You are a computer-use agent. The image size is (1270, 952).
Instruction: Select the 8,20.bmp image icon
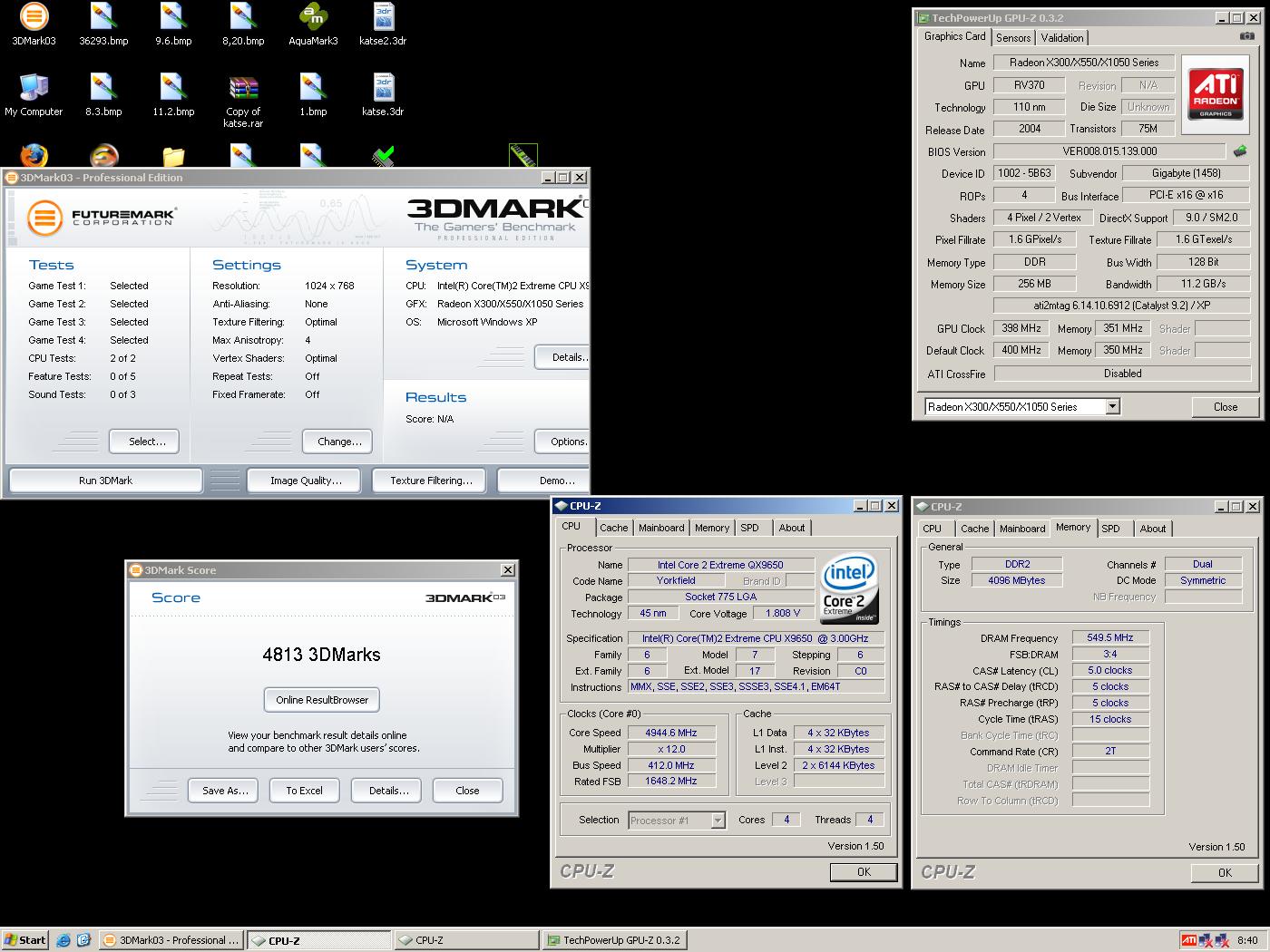point(243,24)
